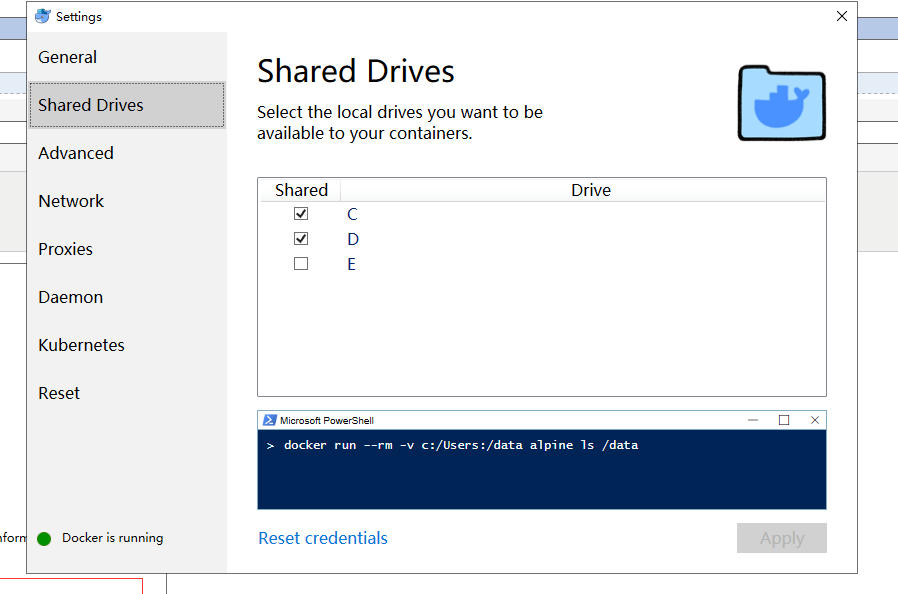
Task: Open the General settings tab
Action: pyautogui.click(x=68, y=57)
